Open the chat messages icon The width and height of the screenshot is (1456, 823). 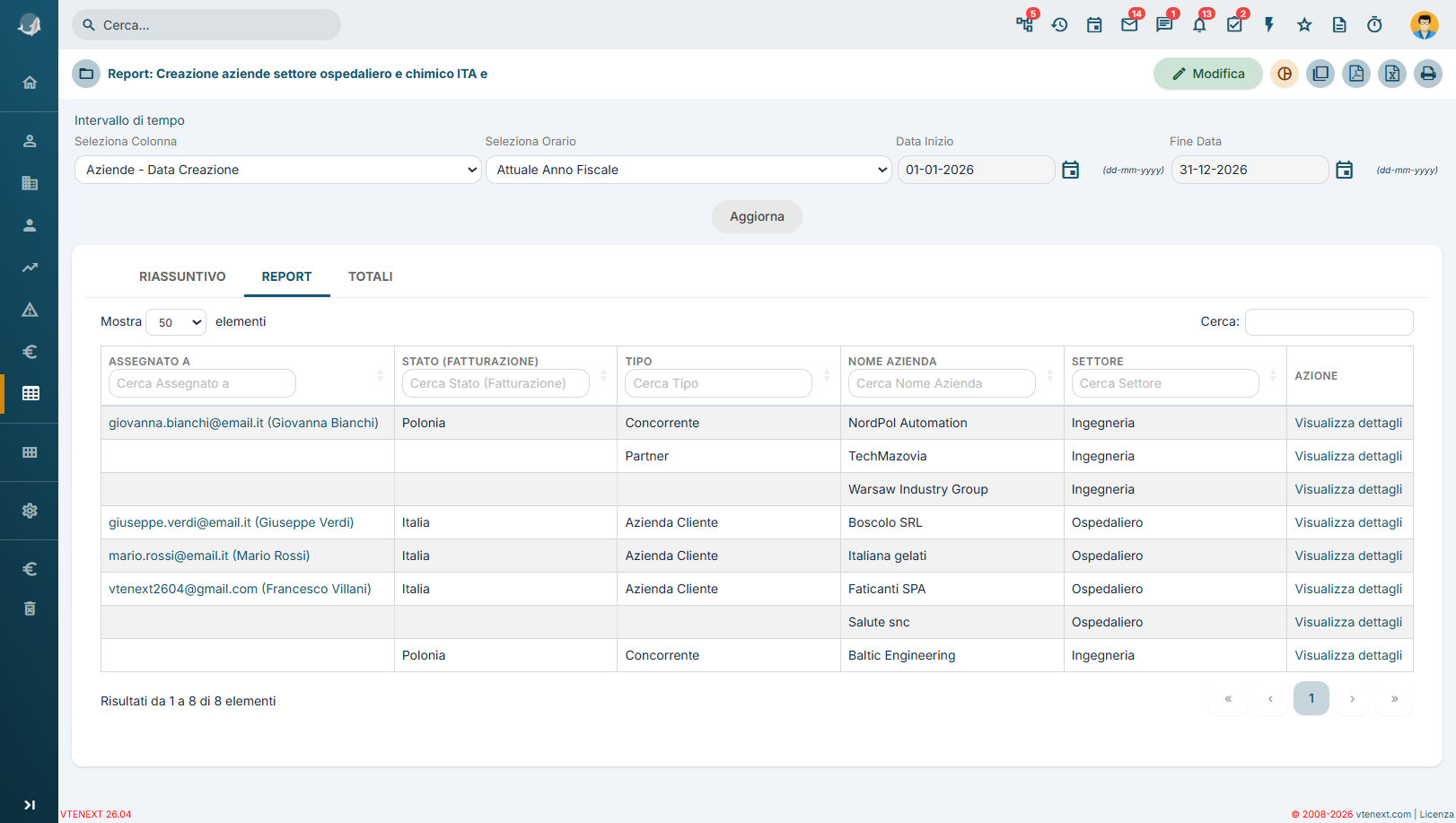(1164, 24)
